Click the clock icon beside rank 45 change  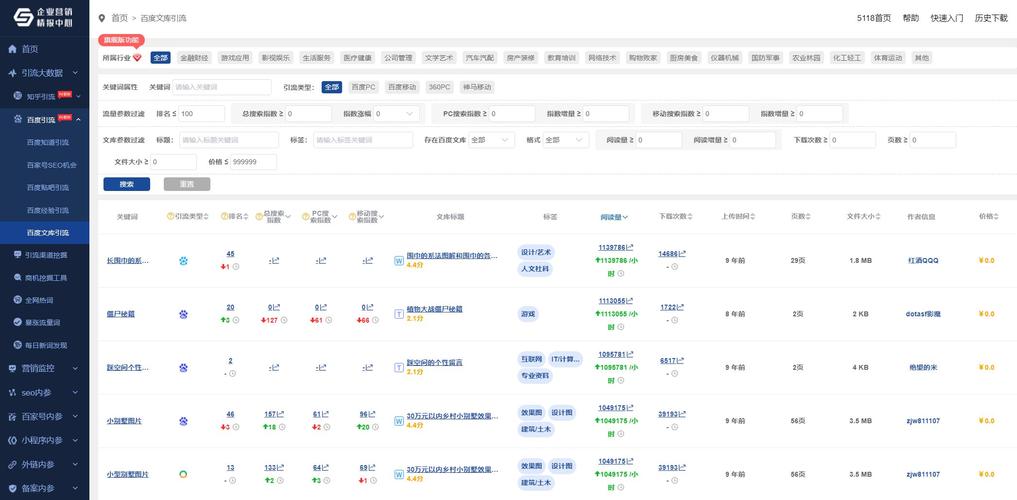[x=236, y=267]
